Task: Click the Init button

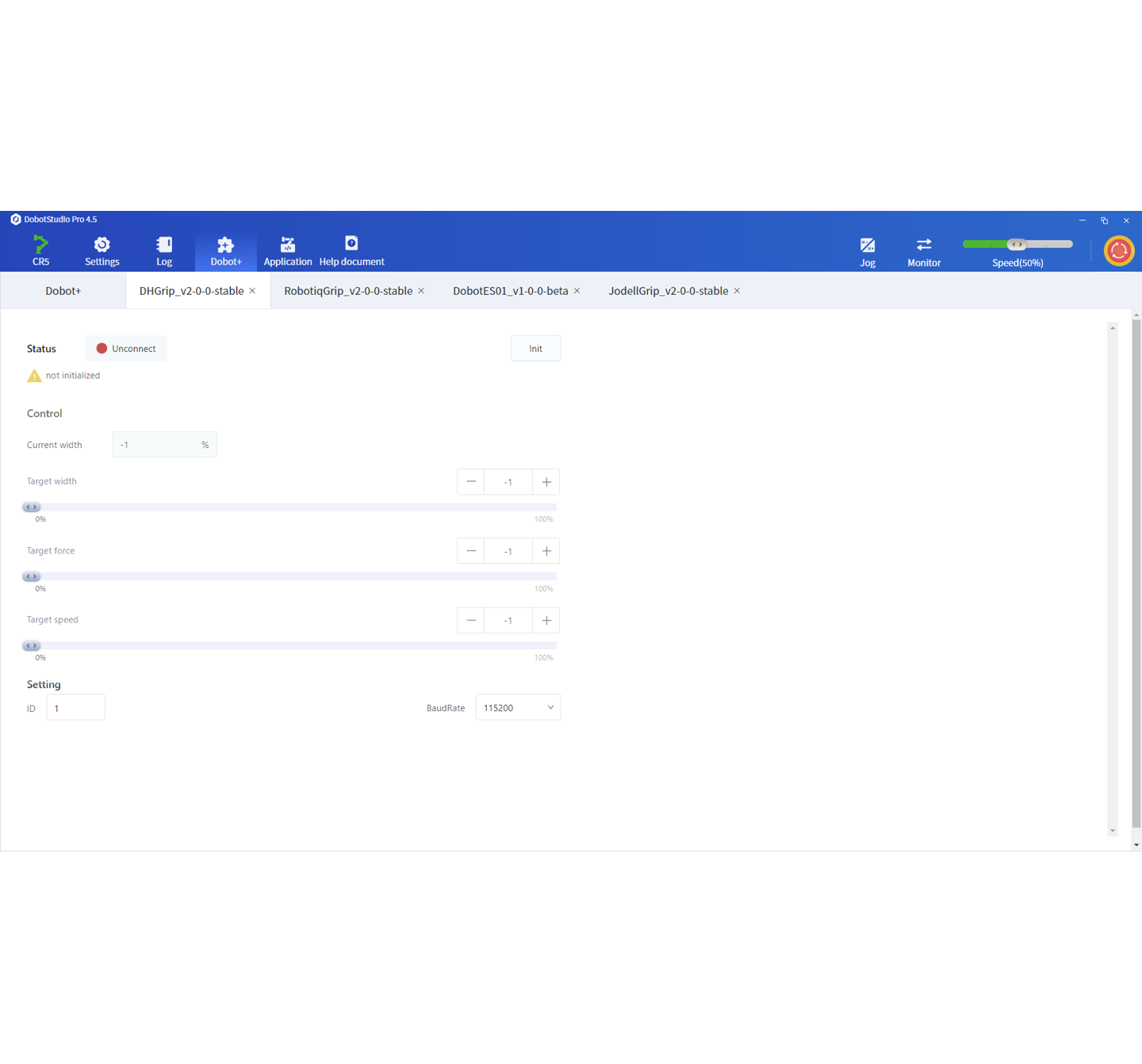Action: 535,349
